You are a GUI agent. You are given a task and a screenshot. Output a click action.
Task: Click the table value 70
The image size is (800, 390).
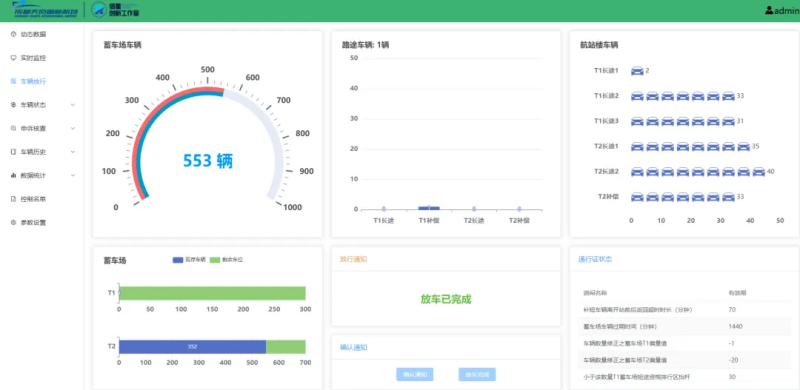point(733,310)
